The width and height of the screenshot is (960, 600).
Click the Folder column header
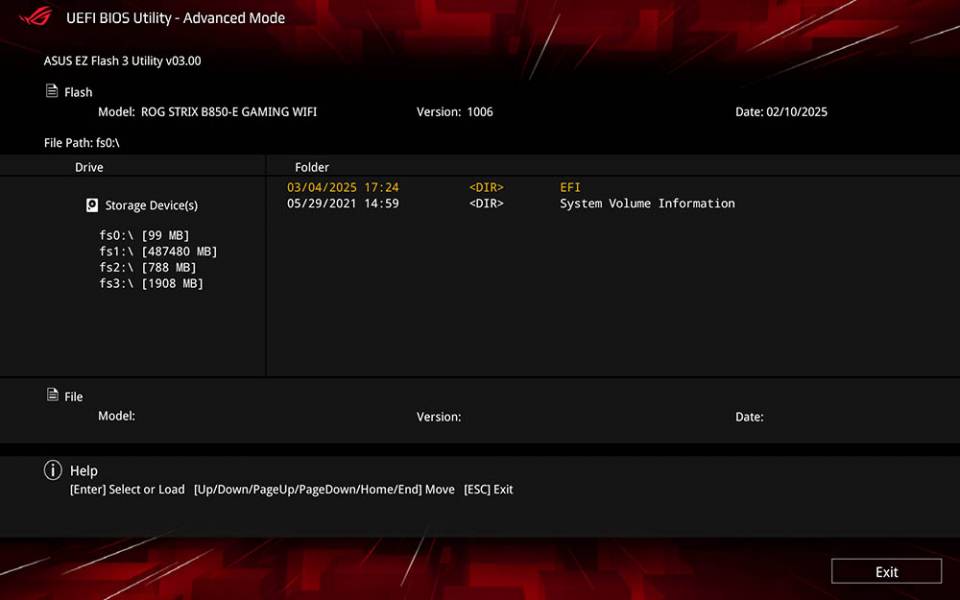pos(312,167)
